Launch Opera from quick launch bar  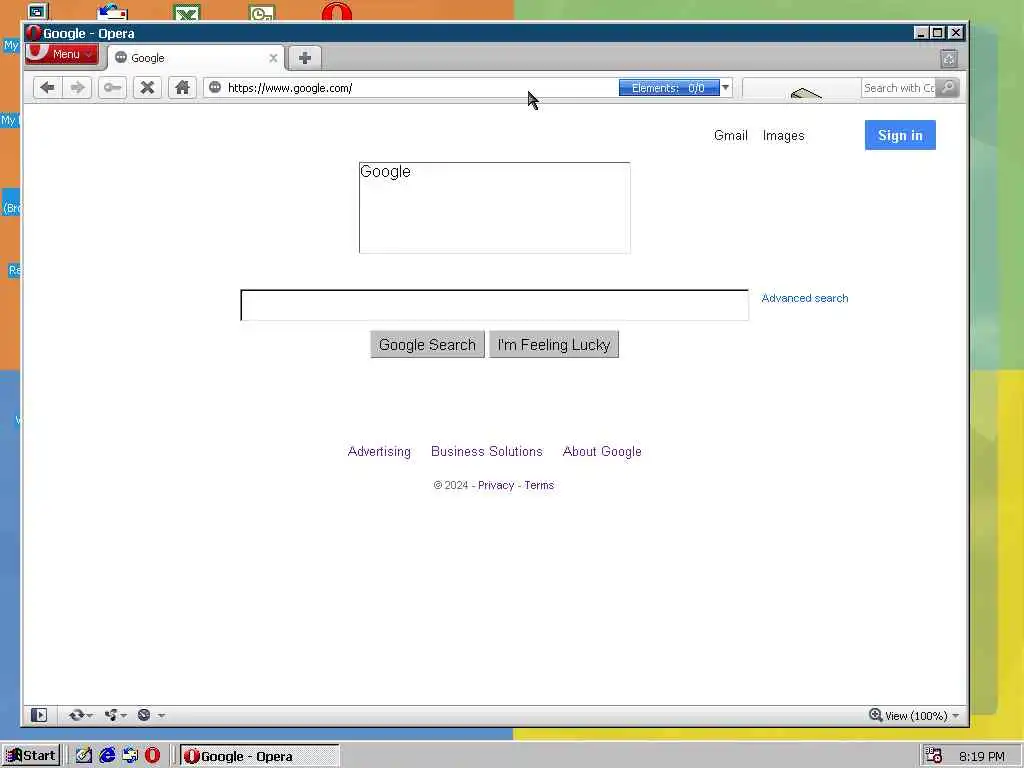152,756
